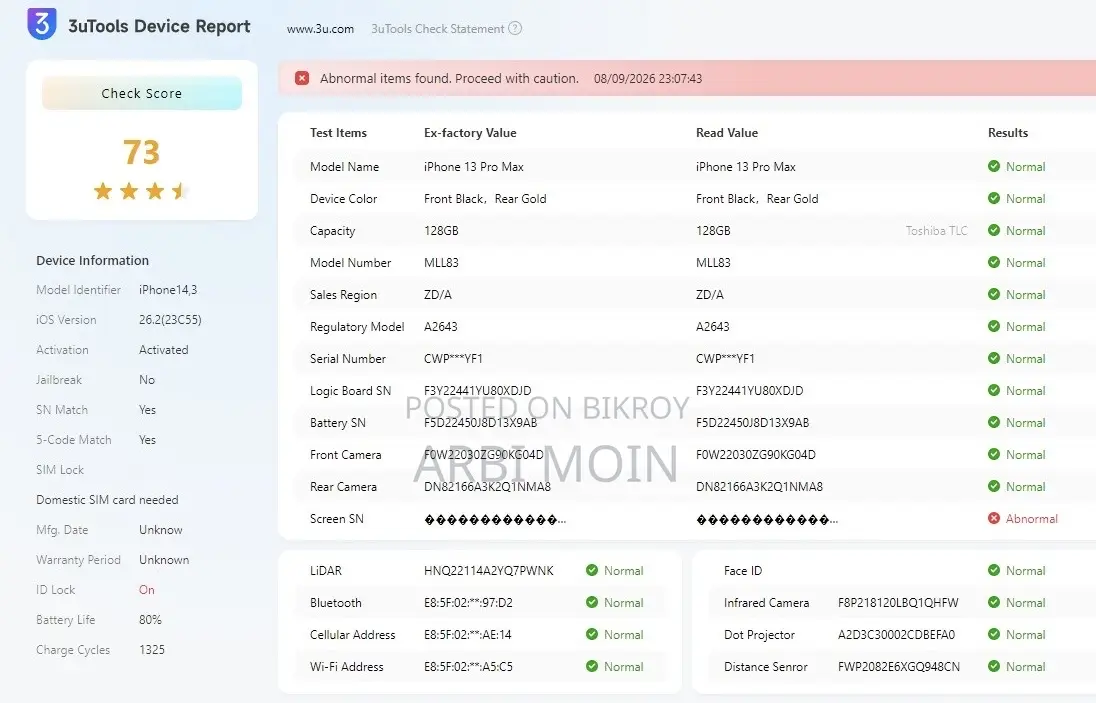Click the Serial Number read value CWP***YF1

[x=725, y=359]
